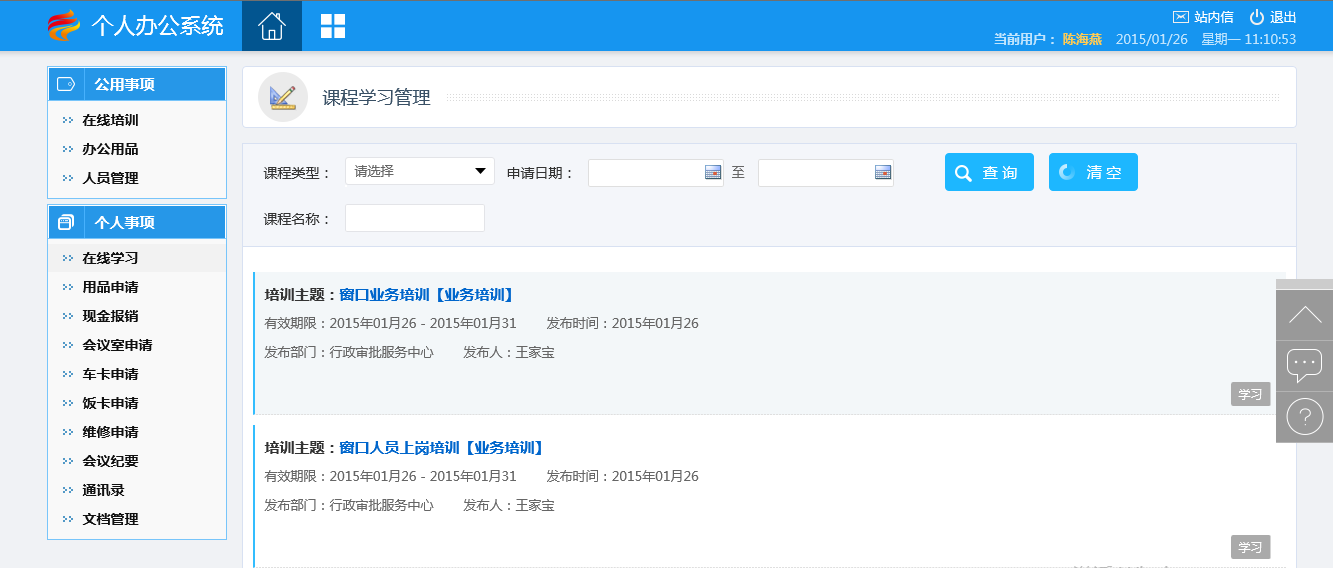
Task: Select 在线学习 in the sidebar
Action: pos(110,258)
